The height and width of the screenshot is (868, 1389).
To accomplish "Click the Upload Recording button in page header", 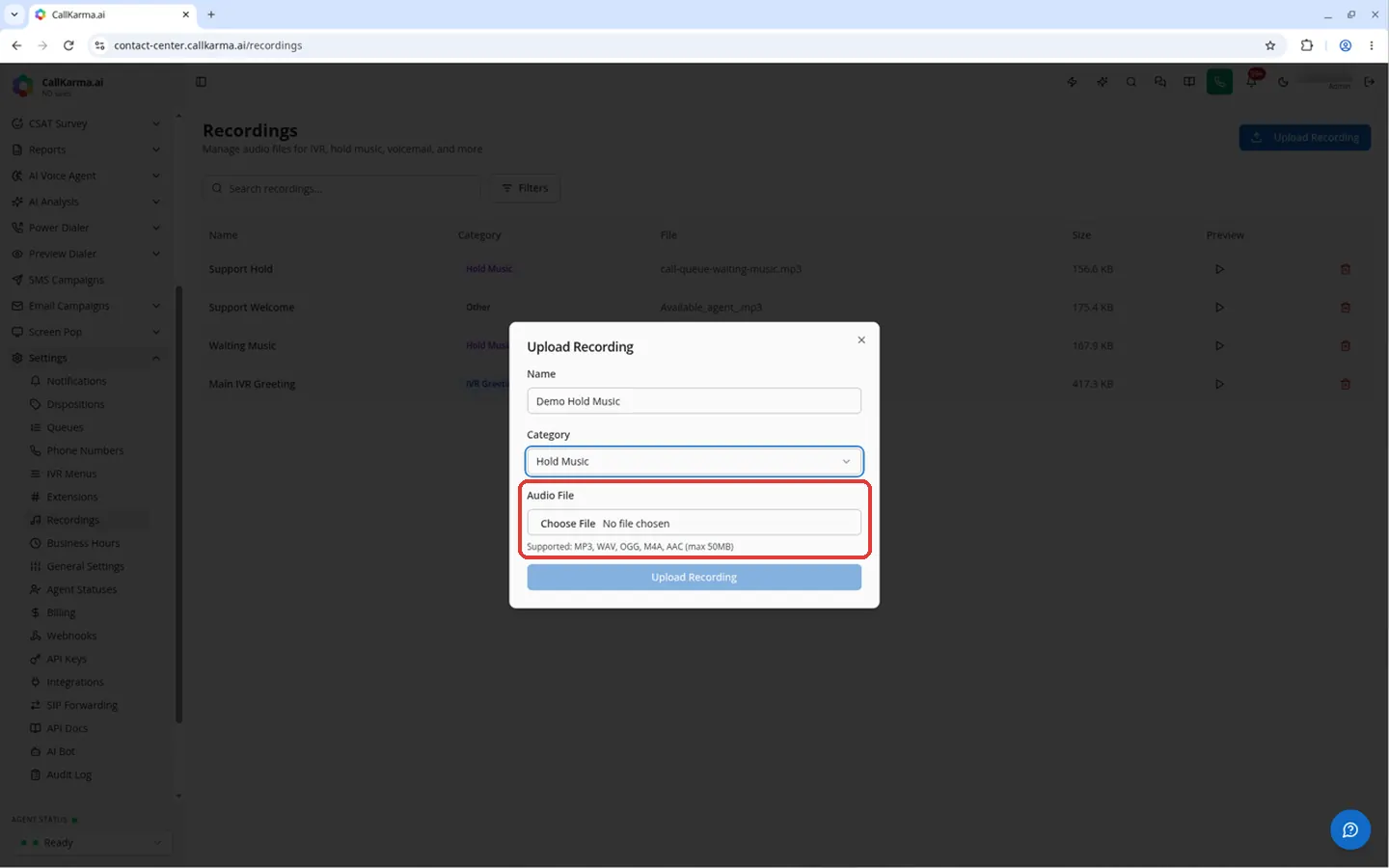I will click(x=1304, y=138).
